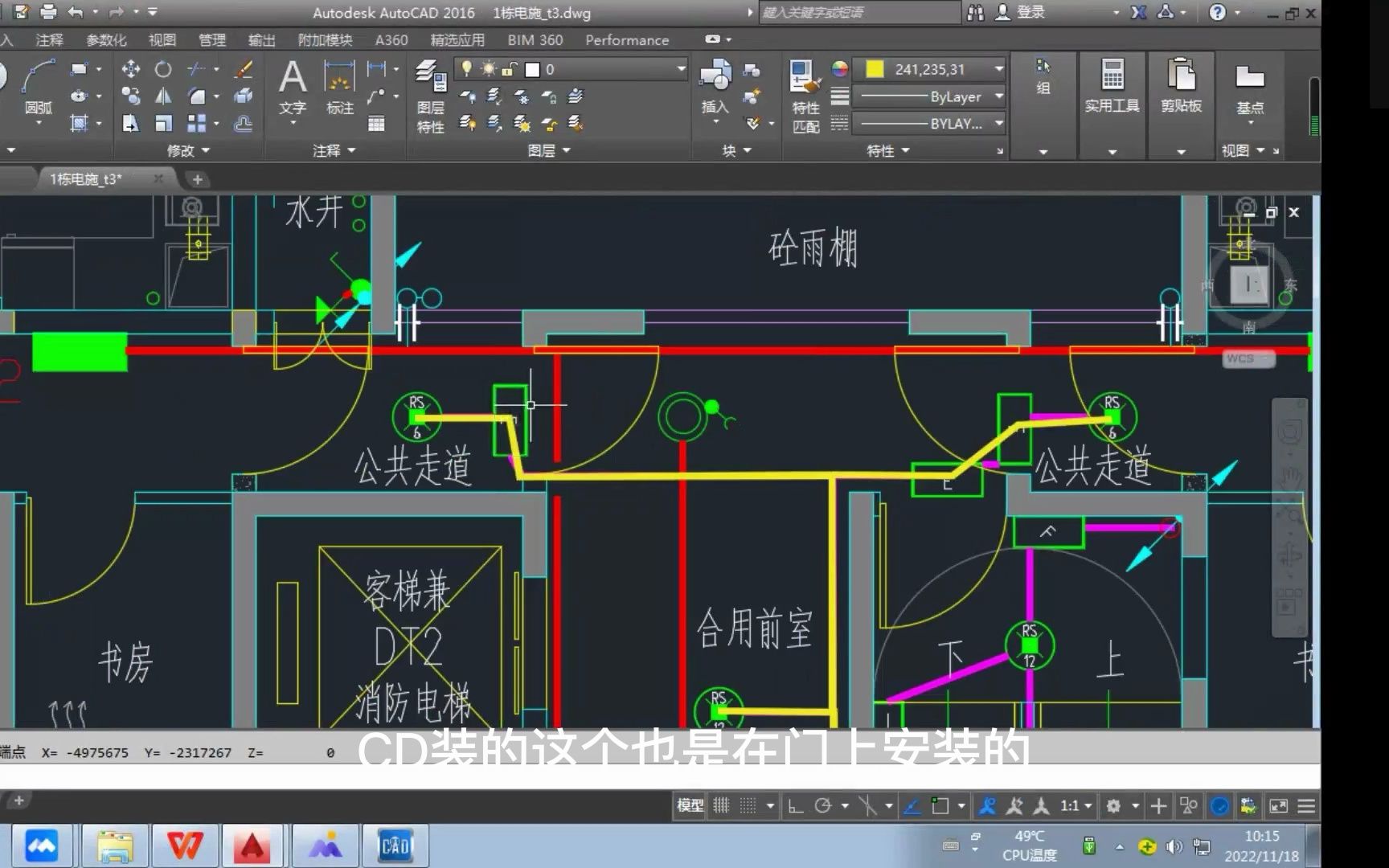
Task: Select the Move tool in 修改 panel
Action: (x=131, y=69)
